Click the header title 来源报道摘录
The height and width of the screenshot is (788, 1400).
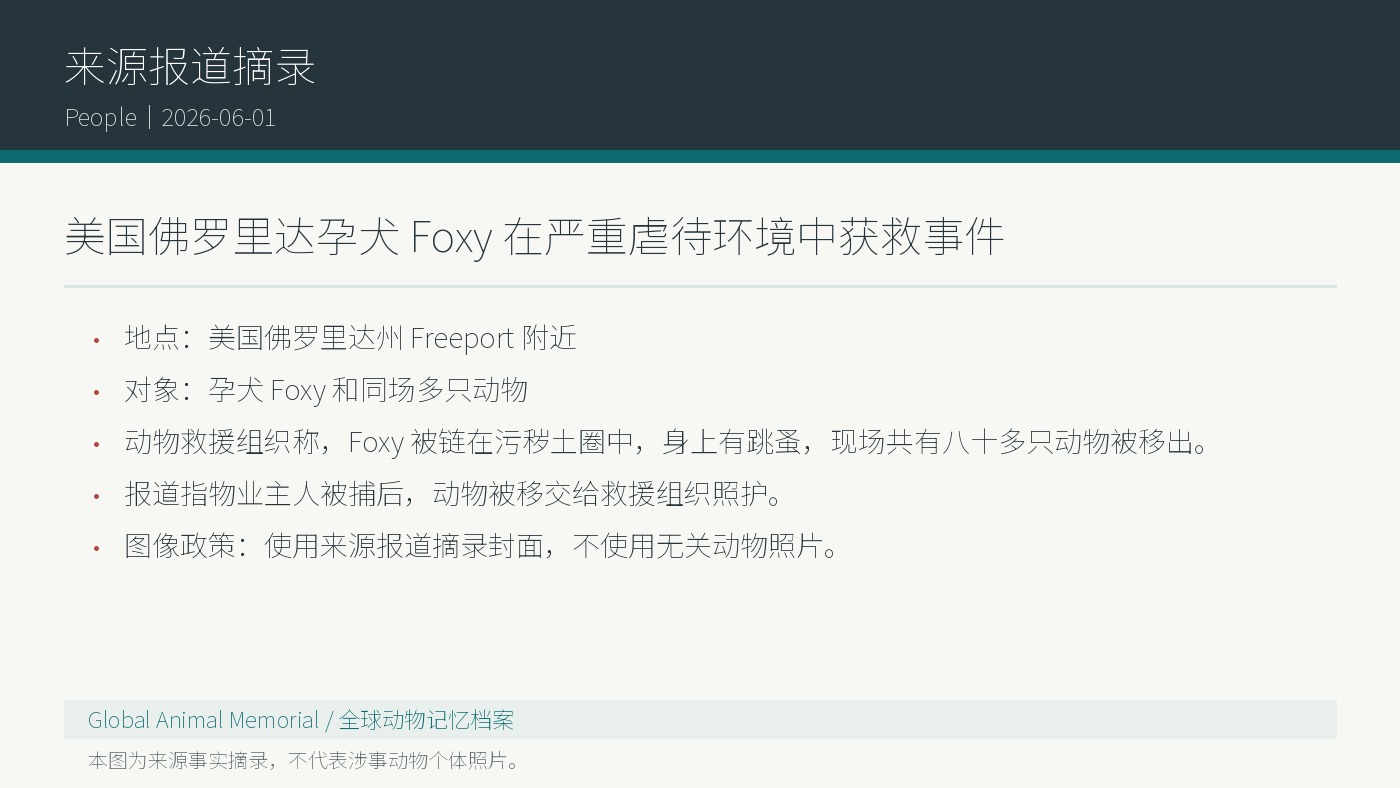point(190,67)
